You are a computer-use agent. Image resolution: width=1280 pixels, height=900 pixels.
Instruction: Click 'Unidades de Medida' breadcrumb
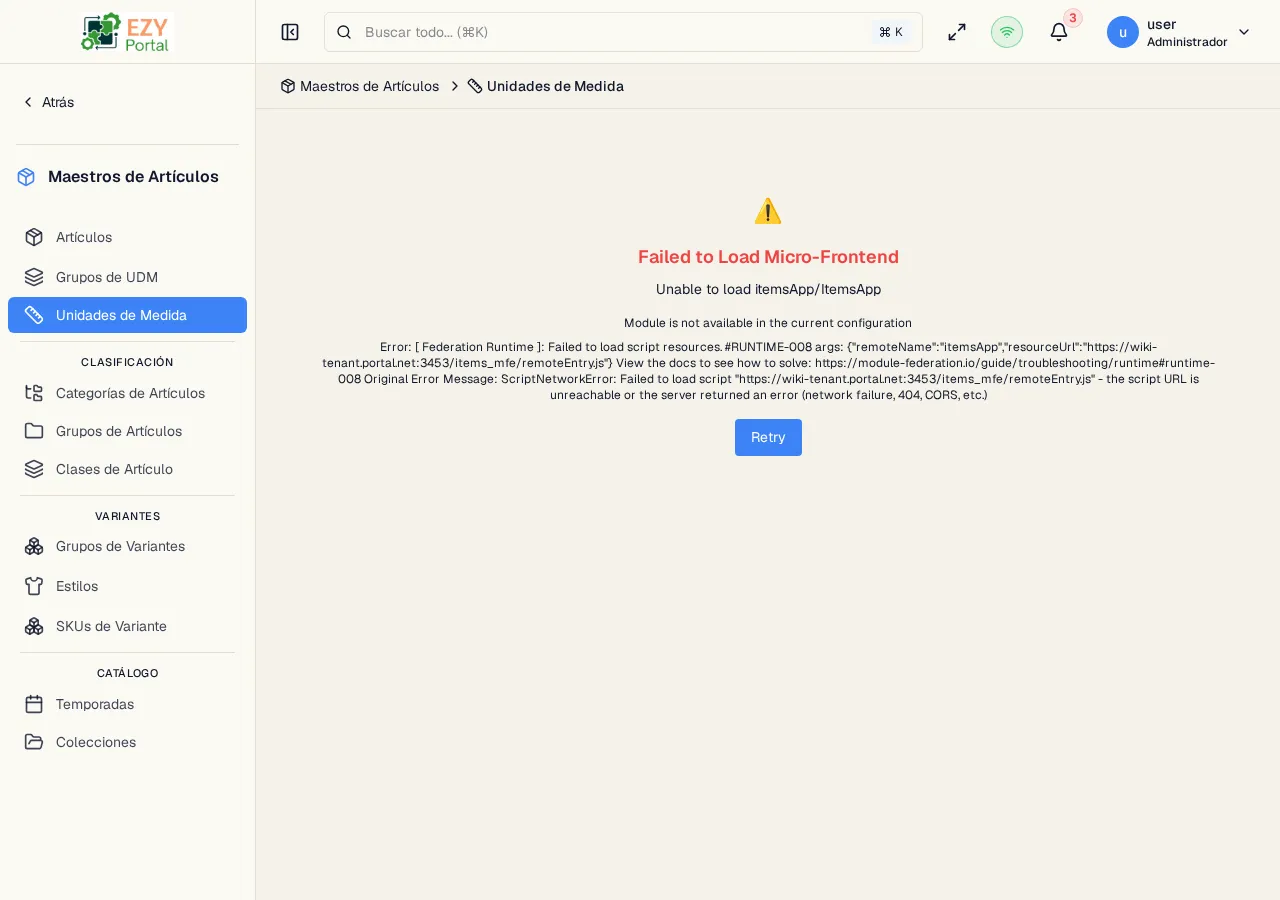(x=555, y=86)
